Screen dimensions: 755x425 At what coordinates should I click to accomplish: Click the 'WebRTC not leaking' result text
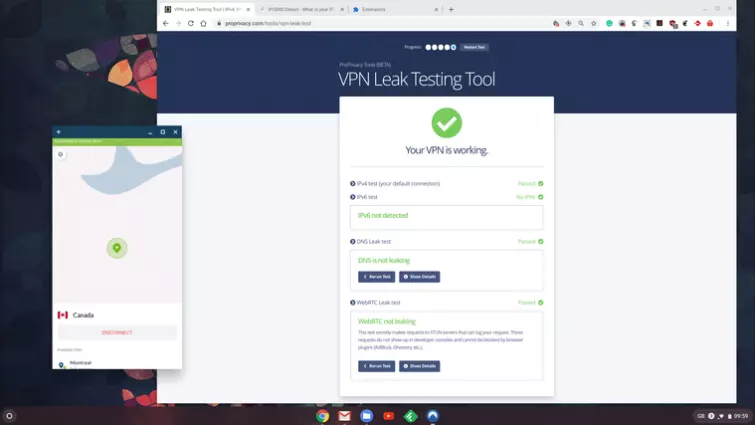coord(387,322)
